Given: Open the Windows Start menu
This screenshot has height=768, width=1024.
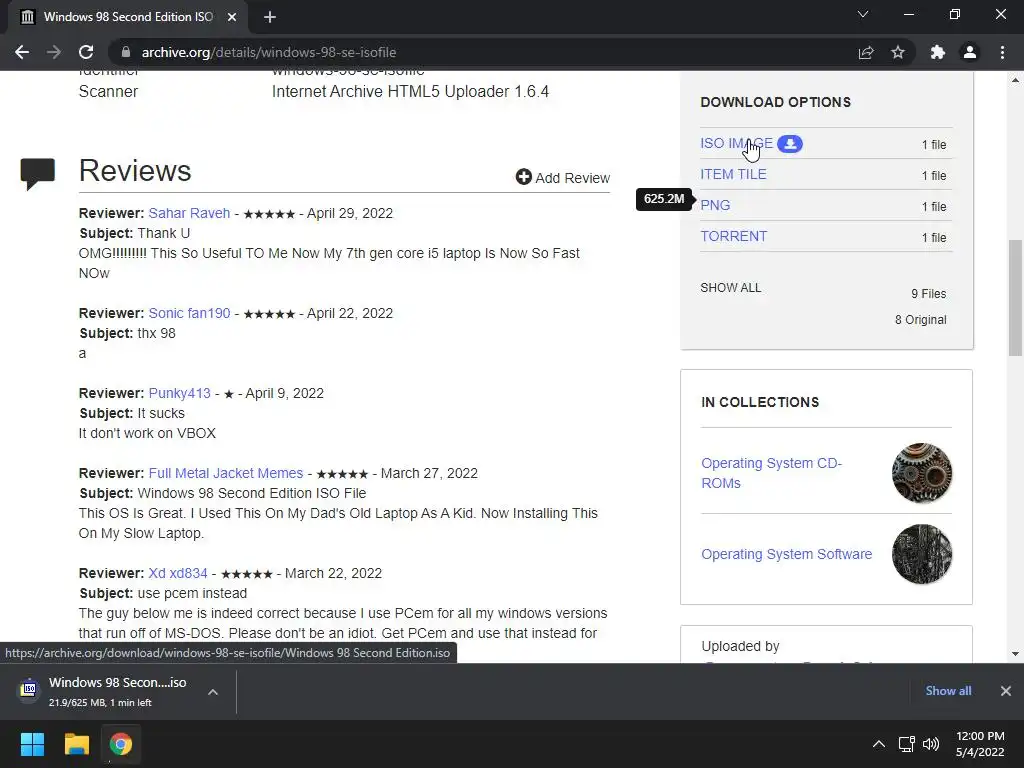Looking at the screenshot, I should click(x=32, y=744).
